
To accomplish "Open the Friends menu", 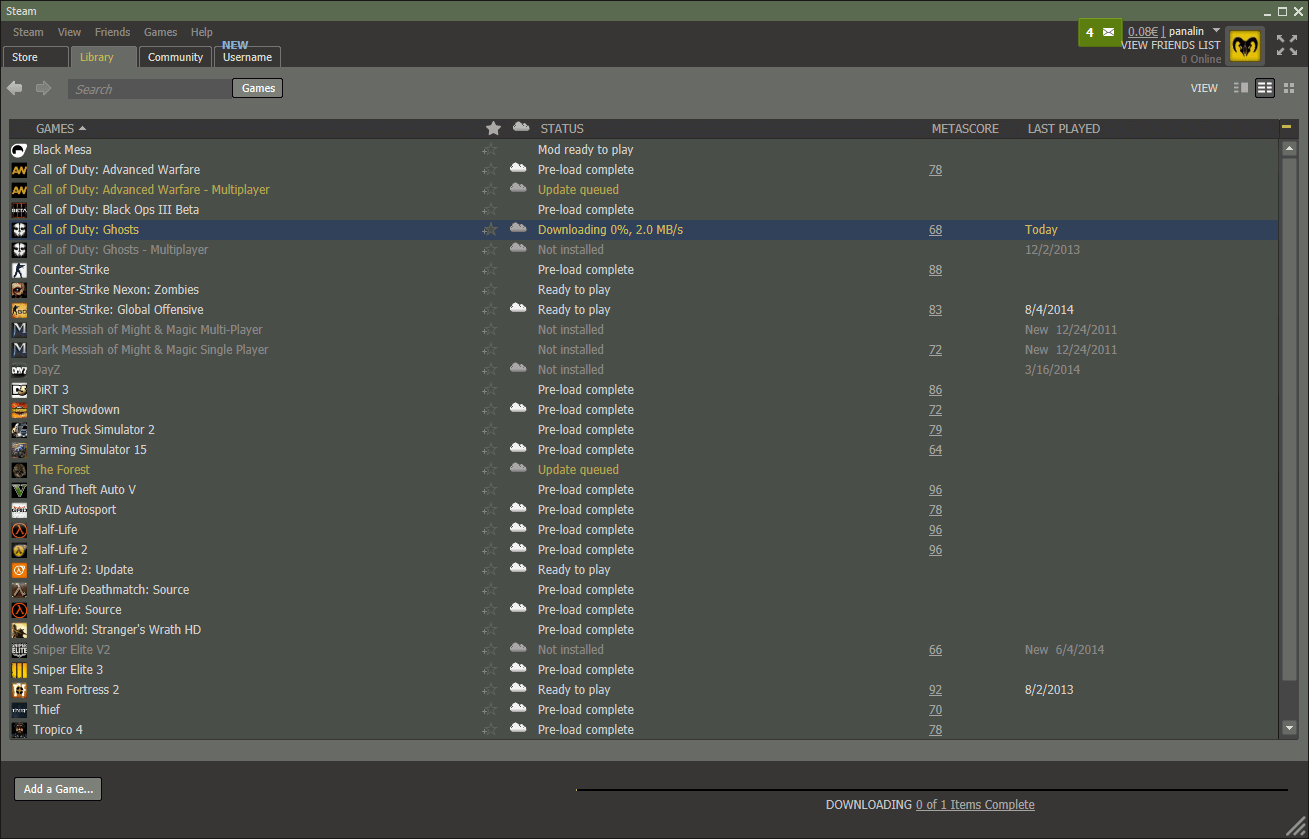I will coord(112,31).
